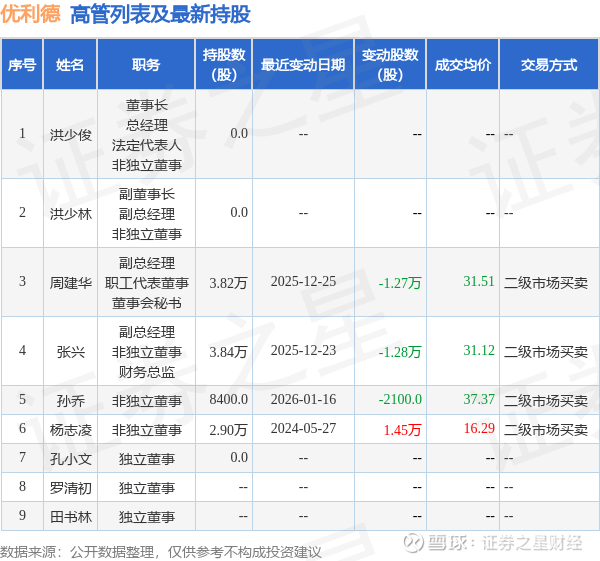This screenshot has width=600, height=561.
Task: Click 二级市场买卖 in 周建华's row
Action: tap(546, 283)
